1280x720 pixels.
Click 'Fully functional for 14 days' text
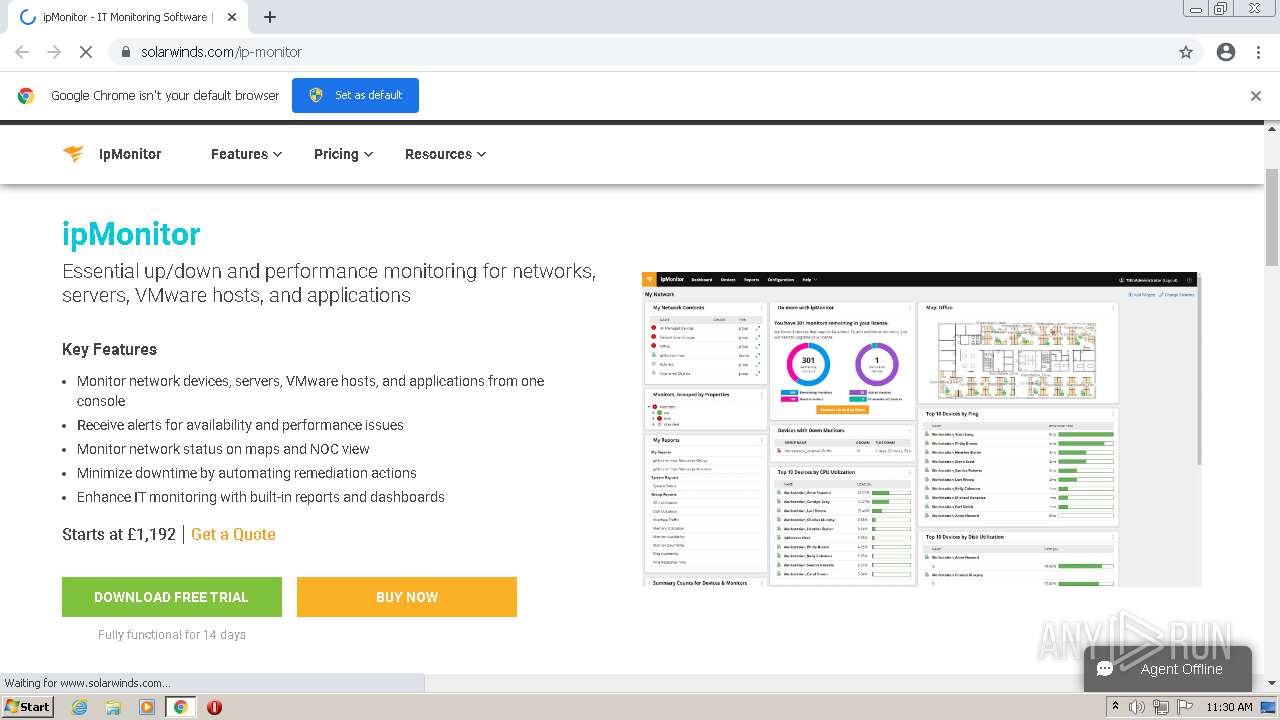[x=172, y=635]
